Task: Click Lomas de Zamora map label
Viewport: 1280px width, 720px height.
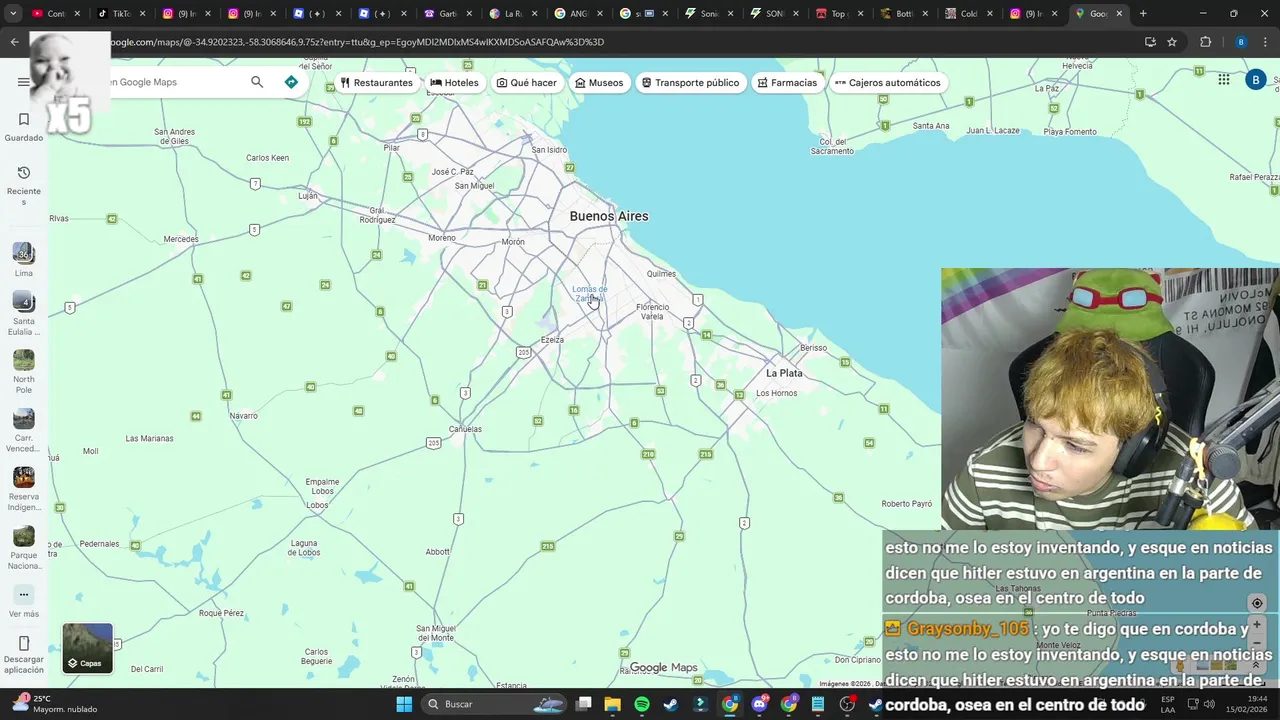Action: 589,293
